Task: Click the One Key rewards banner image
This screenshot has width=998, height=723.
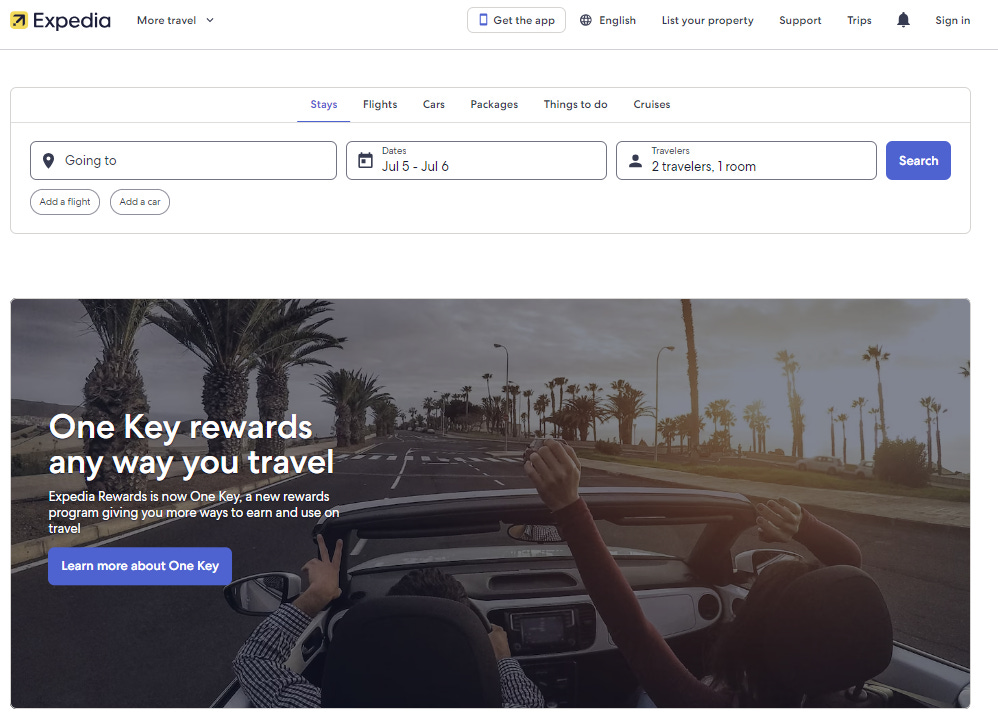Action: pos(490,503)
